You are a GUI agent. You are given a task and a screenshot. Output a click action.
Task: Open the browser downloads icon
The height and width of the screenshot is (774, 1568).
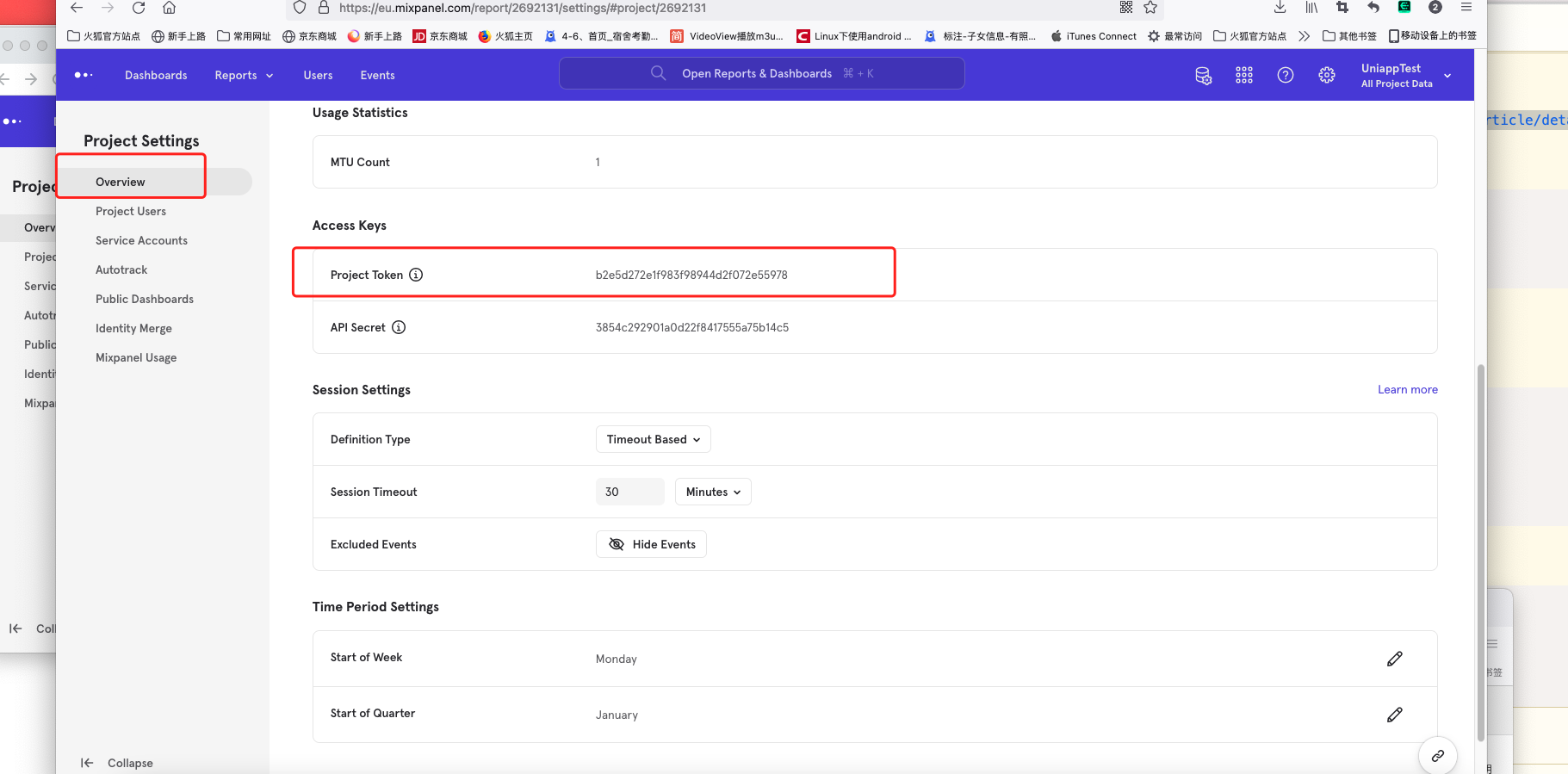pos(1280,8)
